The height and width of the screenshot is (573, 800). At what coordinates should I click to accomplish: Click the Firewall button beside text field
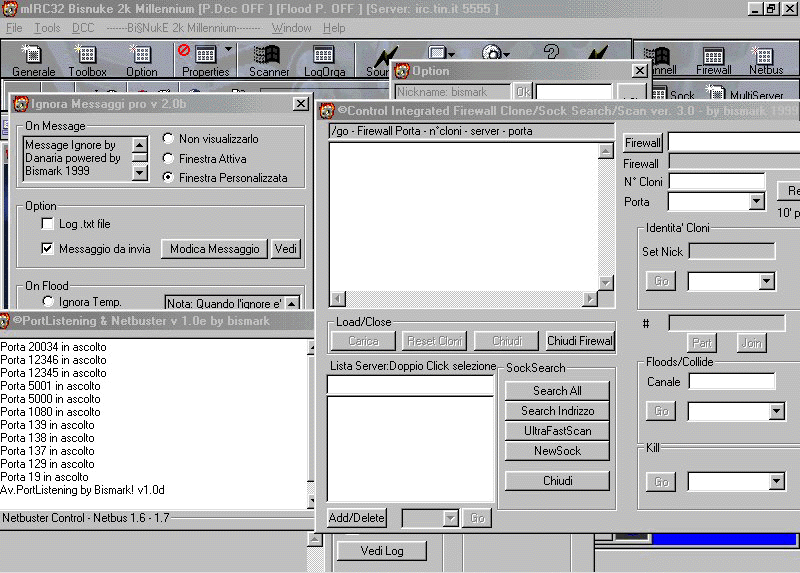click(643, 143)
